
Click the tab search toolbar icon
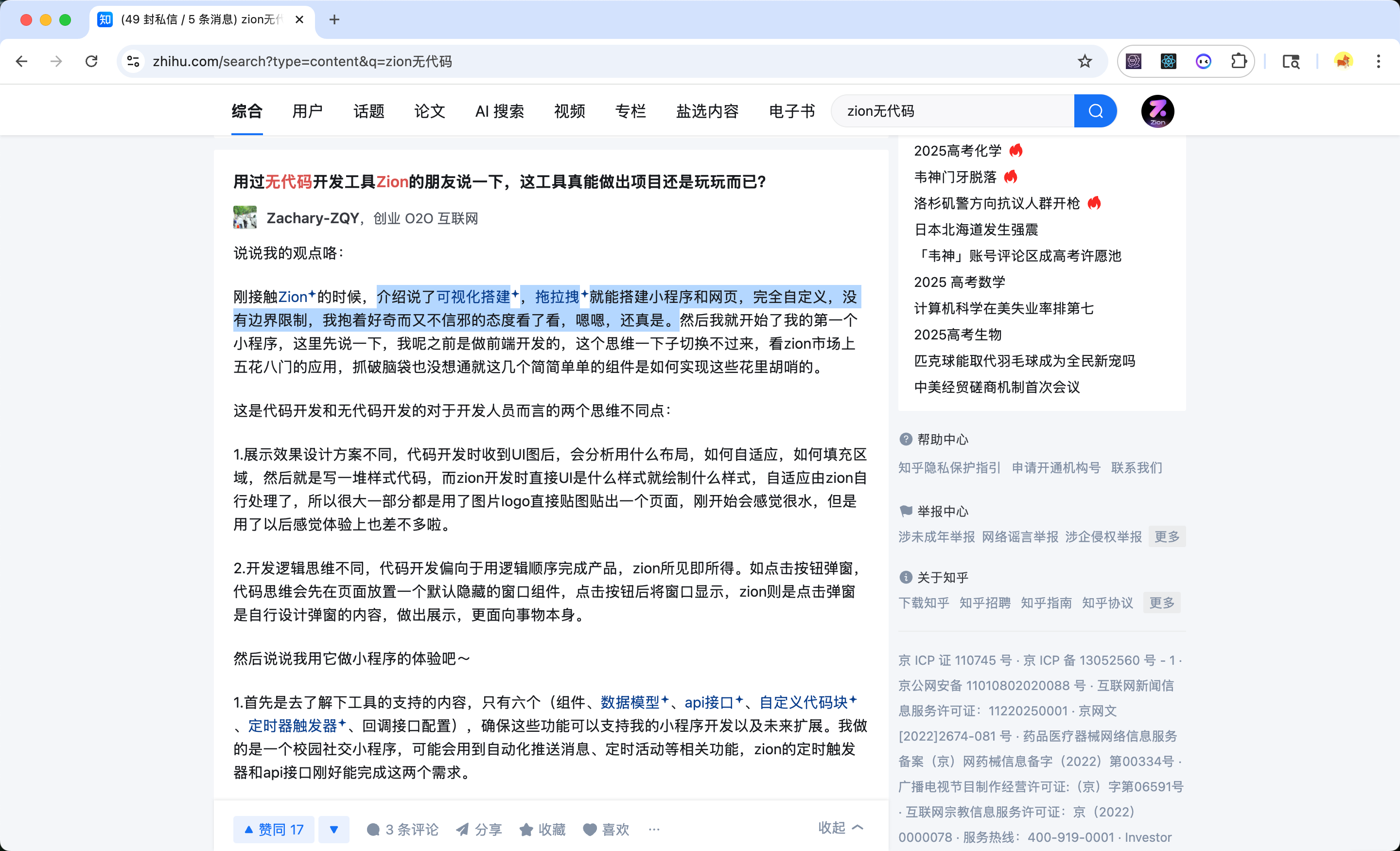pyautogui.click(x=1291, y=61)
